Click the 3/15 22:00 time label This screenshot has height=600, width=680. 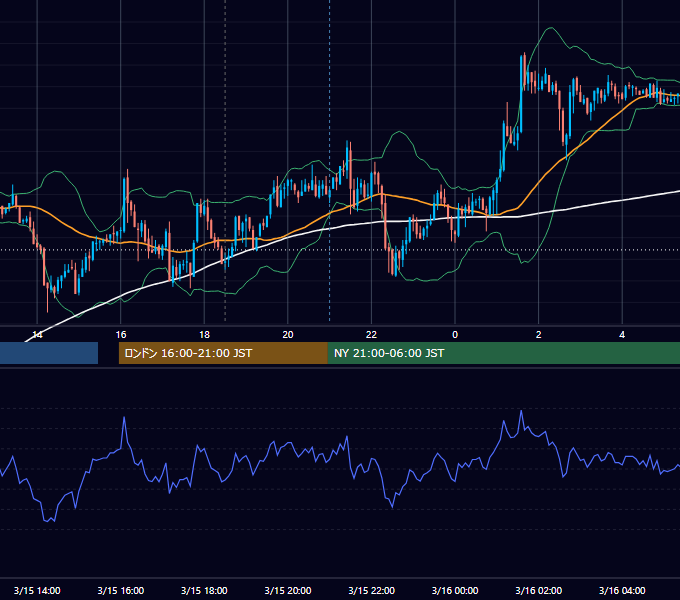[x=371, y=590]
